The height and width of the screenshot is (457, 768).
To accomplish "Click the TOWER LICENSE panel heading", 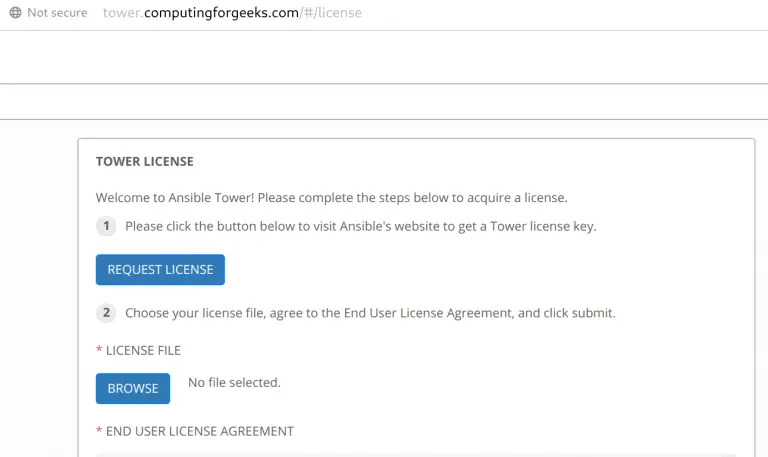I will [x=144, y=161].
